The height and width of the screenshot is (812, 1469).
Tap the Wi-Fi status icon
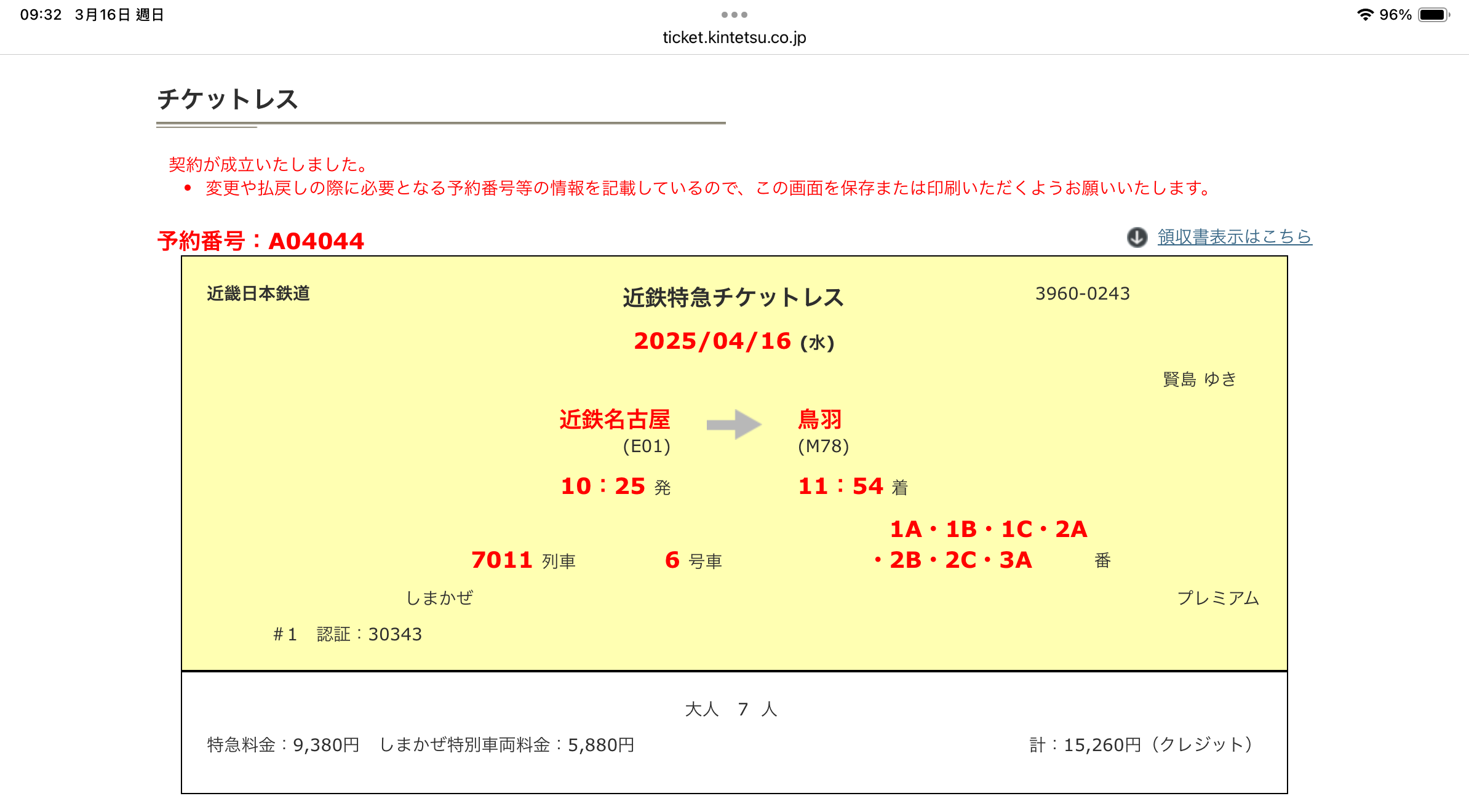tap(1365, 15)
